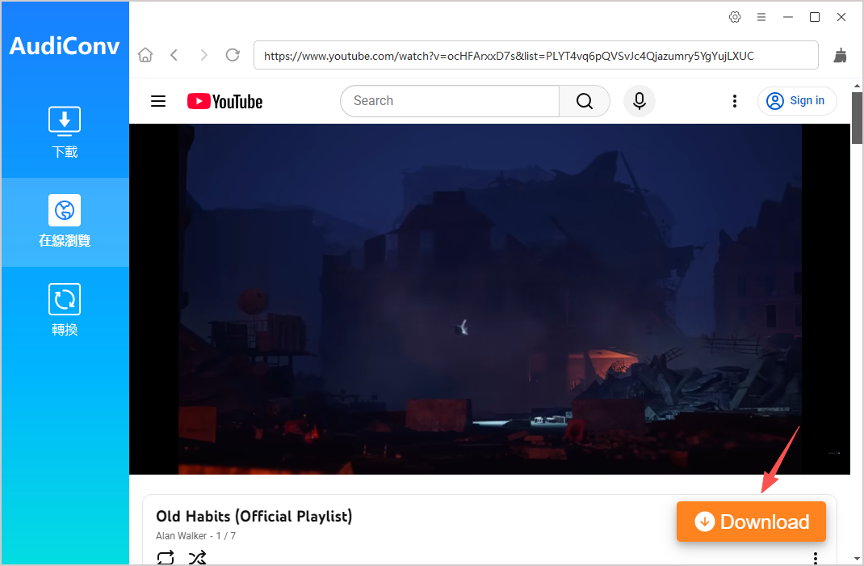Start voice search with microphone
Screen dimensions: 864x566
tap(640, 101)
